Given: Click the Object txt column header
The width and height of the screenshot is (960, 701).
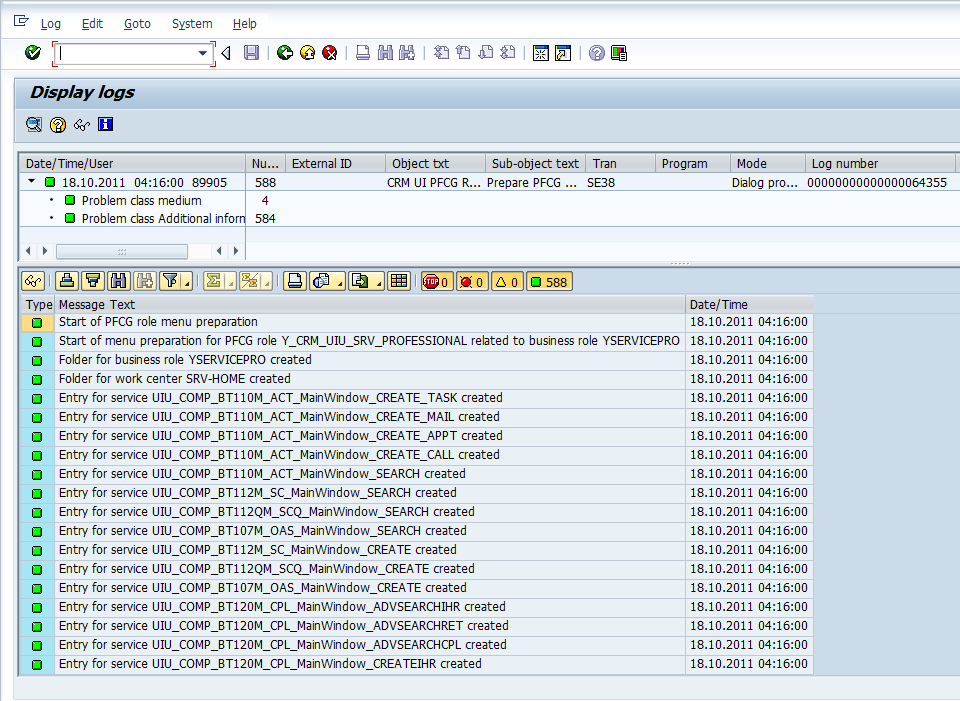Looking at the screenshot, I should pos(435,163).
